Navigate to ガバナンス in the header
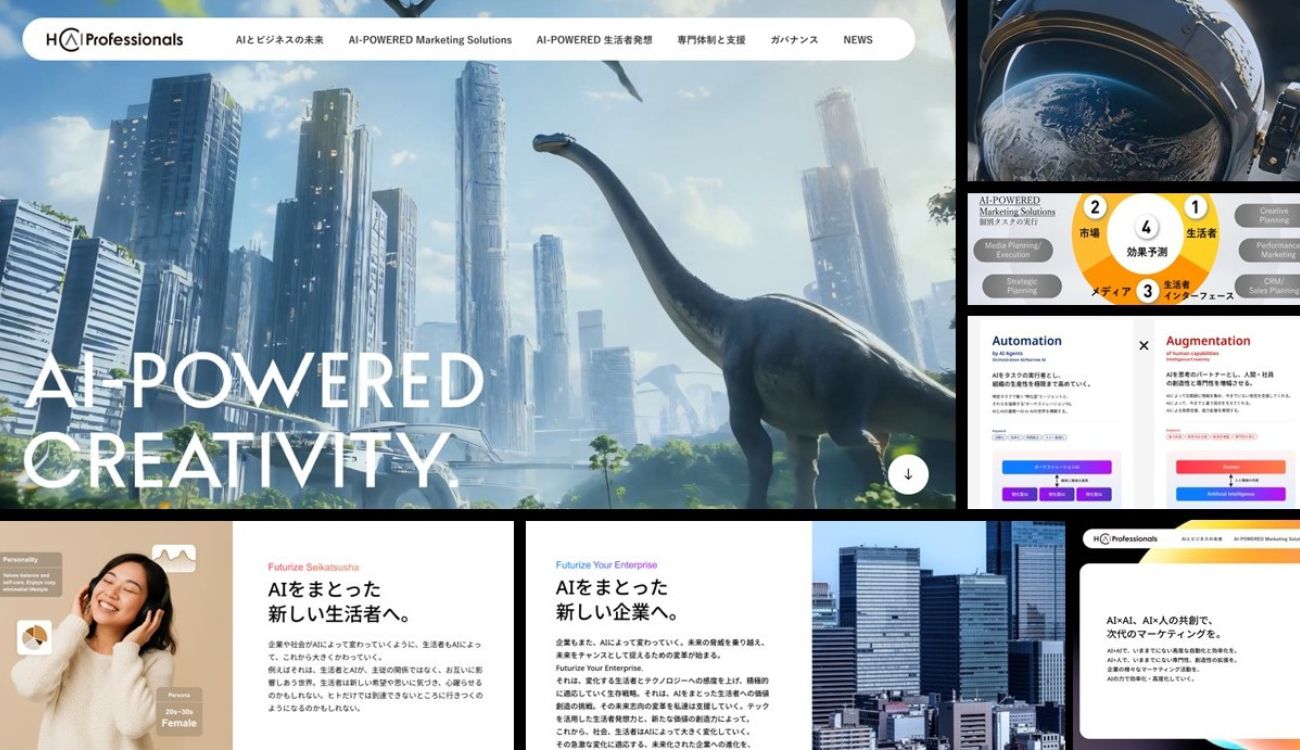 [794, 40]
